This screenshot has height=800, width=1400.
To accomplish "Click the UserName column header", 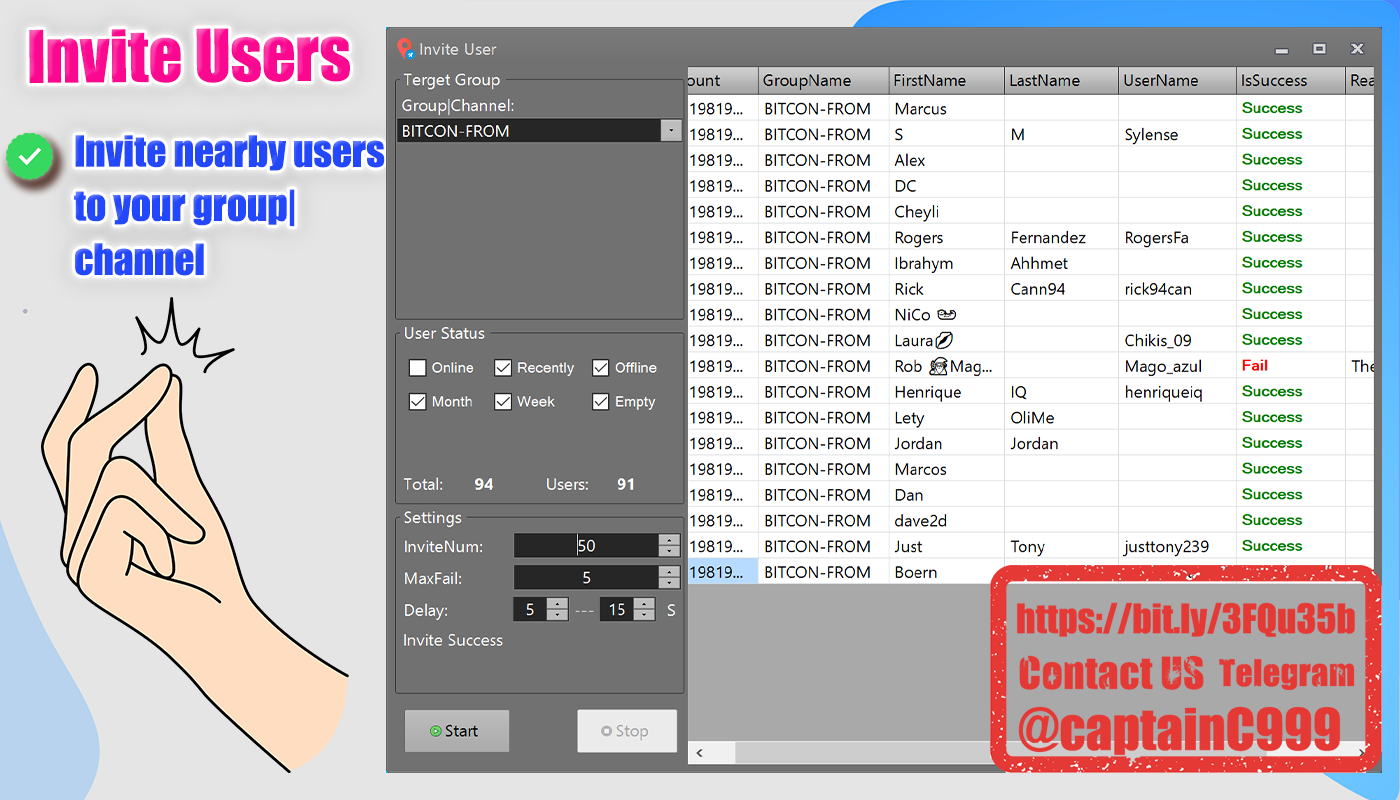I will click(1177, 81).
